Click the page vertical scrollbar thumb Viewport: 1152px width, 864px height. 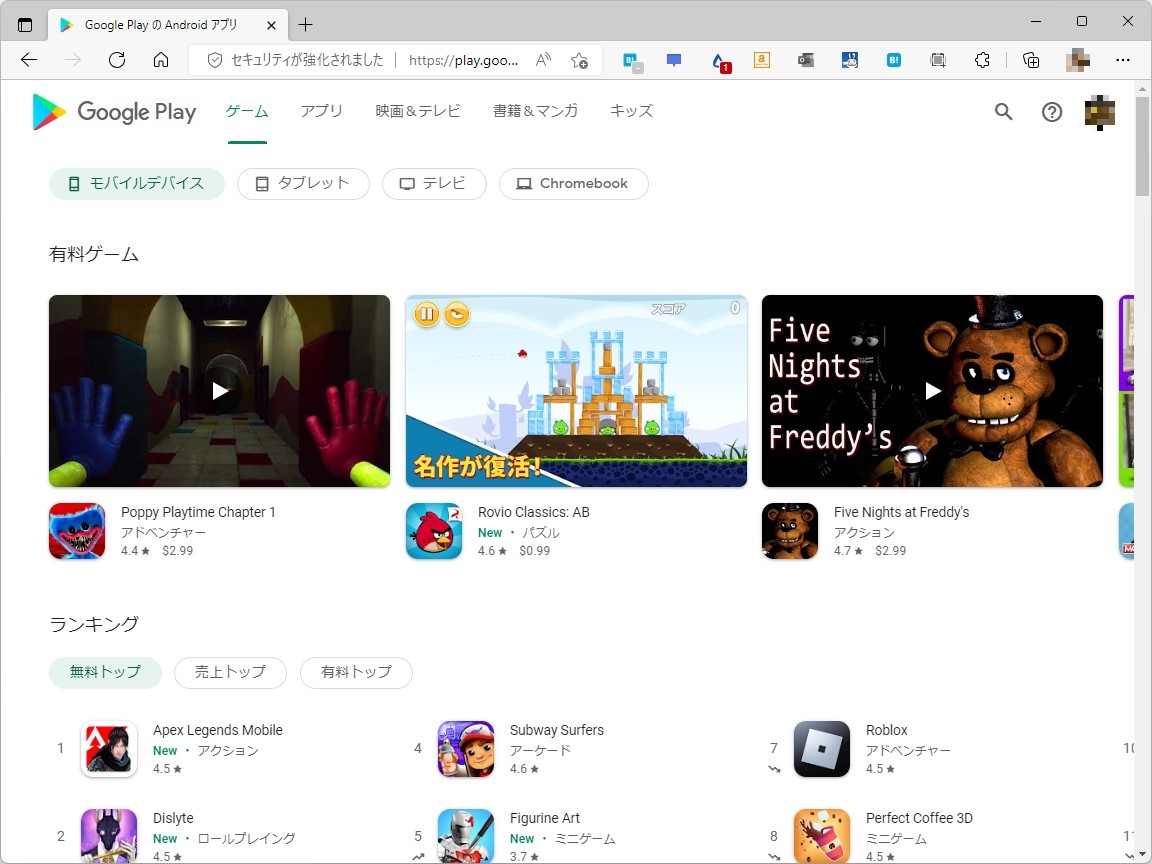[x=1142, y=145]
